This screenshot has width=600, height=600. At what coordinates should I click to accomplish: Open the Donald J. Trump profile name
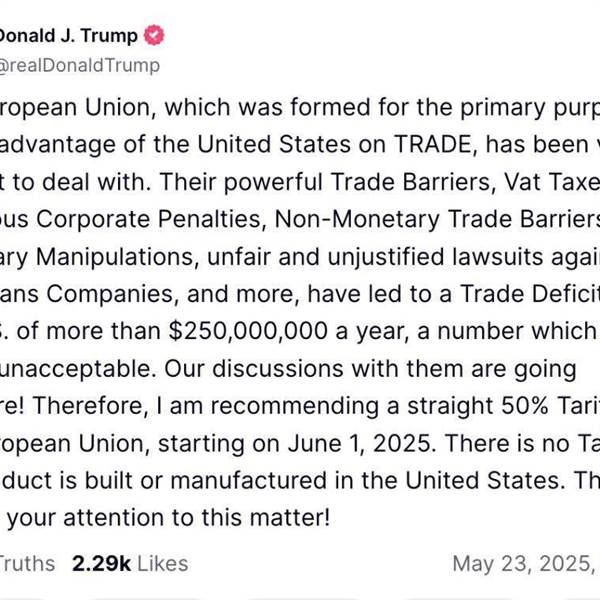click(68, 36)
